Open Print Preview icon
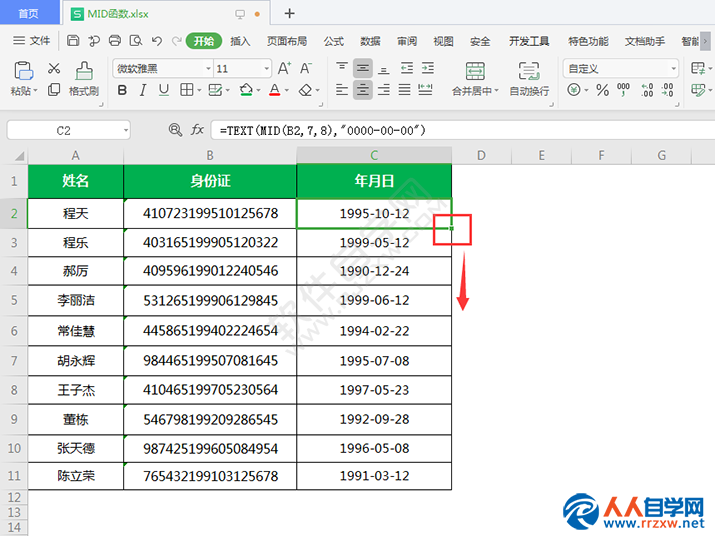 [136, 41]
